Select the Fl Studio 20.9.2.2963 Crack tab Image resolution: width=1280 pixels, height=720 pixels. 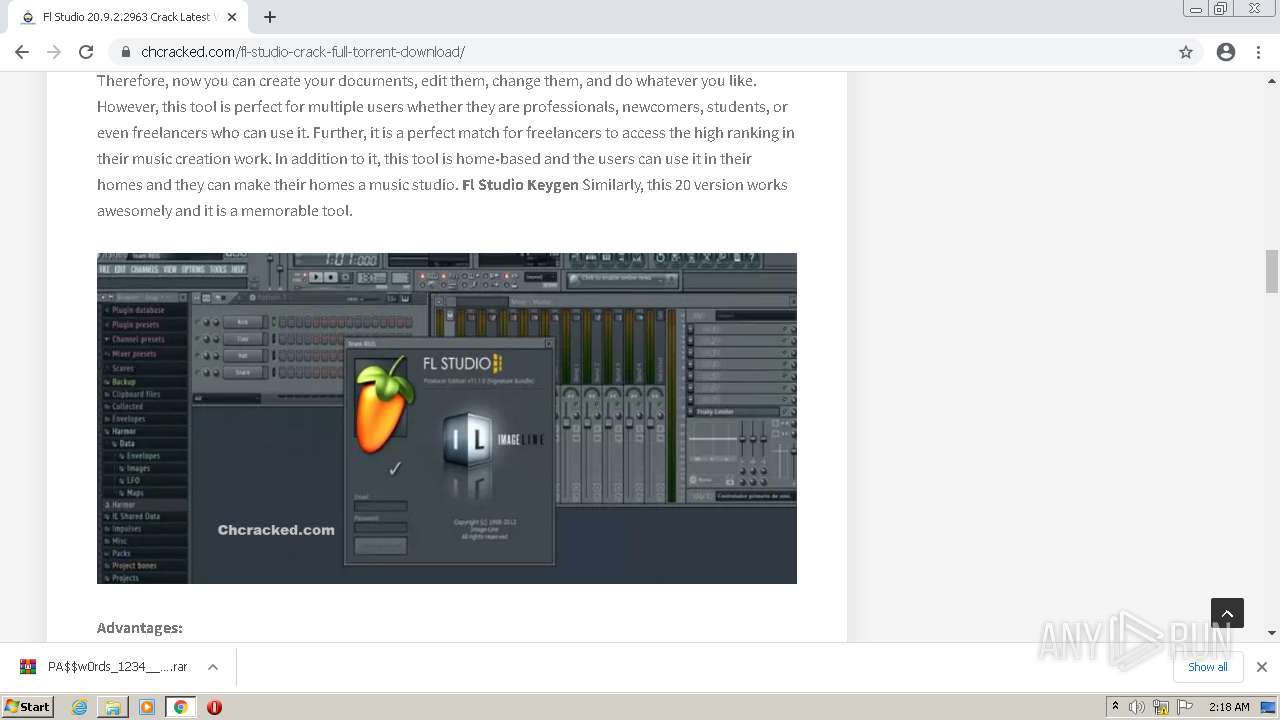[128, 17]
